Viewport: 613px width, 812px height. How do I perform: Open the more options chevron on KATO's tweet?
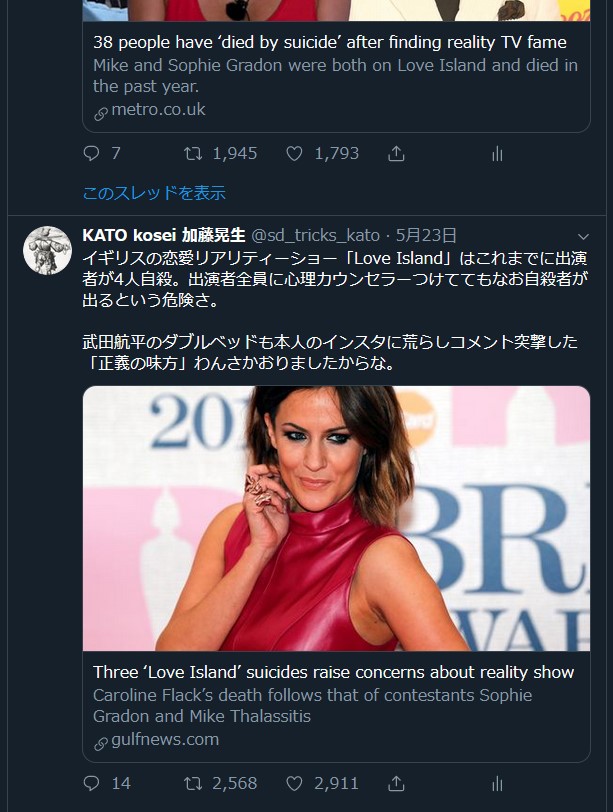[583, 235]
